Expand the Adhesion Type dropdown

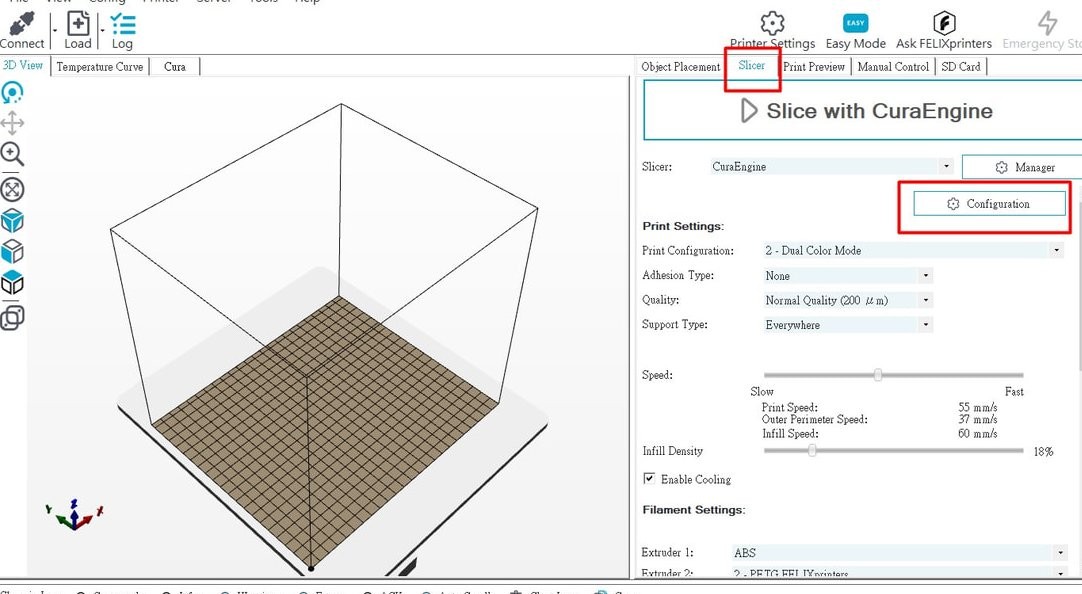pos(847,276)
